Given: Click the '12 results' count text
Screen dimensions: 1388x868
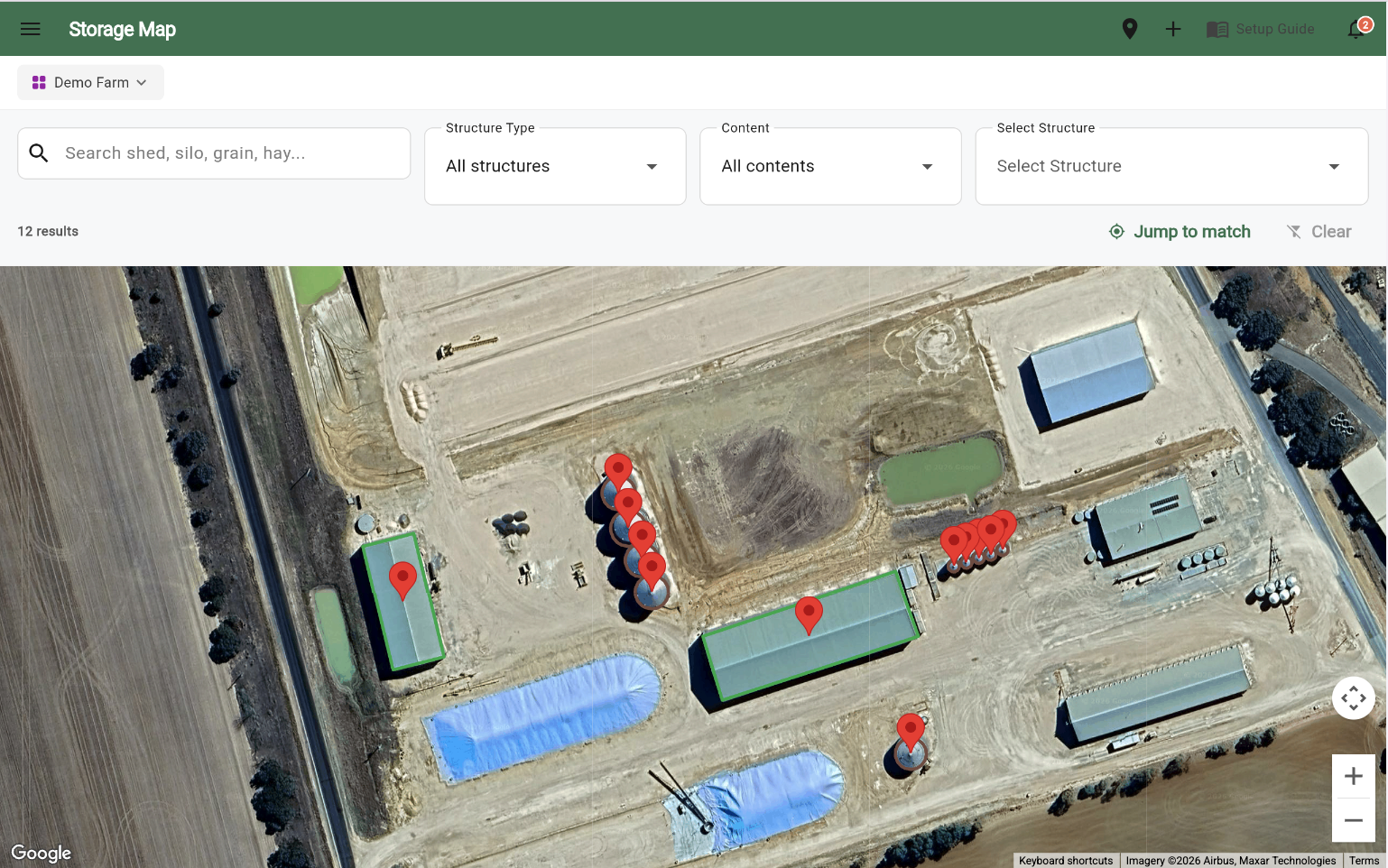Looking at the screenshot, I should (48, 232).
